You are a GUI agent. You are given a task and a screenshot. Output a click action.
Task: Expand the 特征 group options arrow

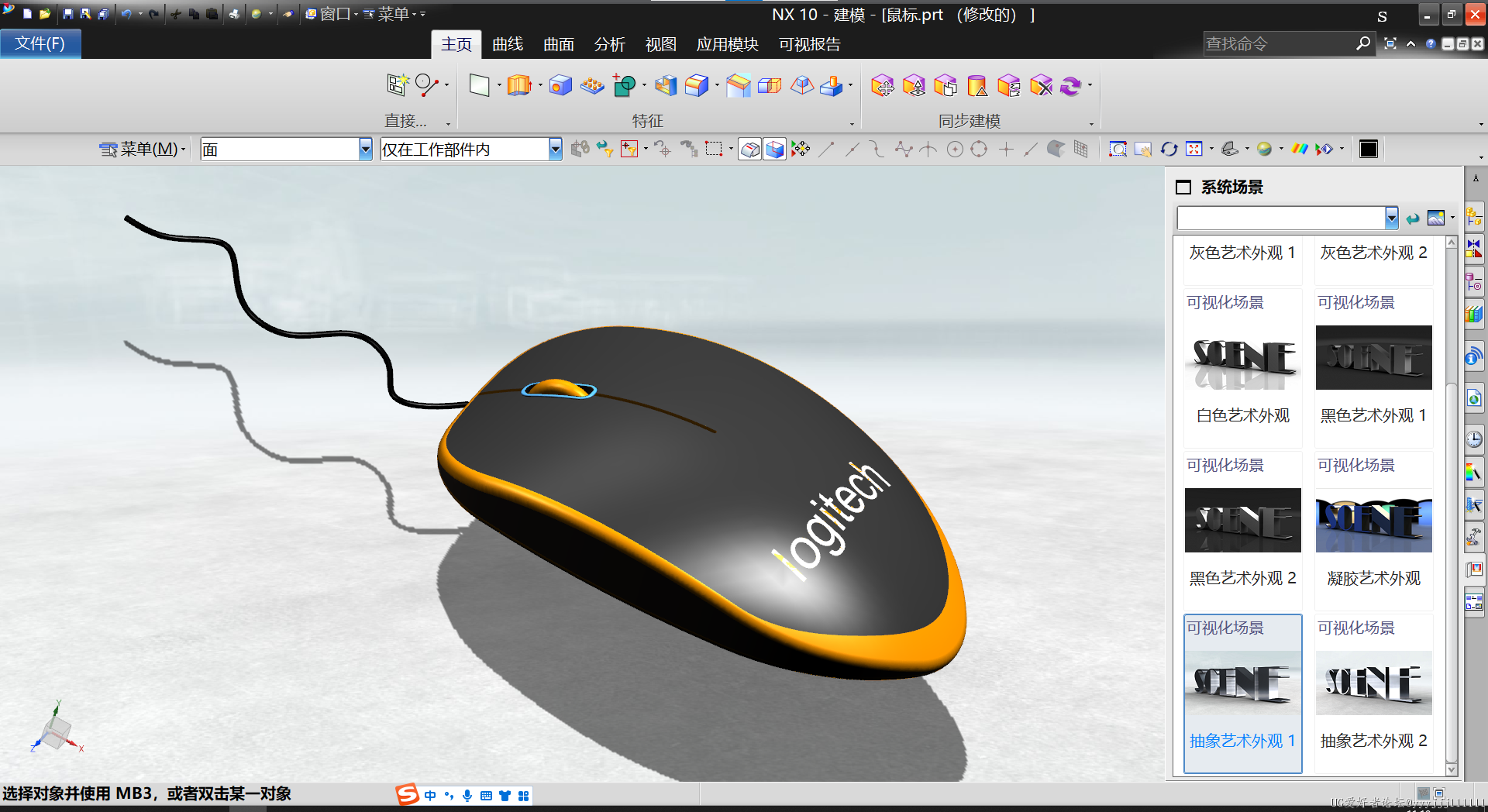tap(852, 124)
